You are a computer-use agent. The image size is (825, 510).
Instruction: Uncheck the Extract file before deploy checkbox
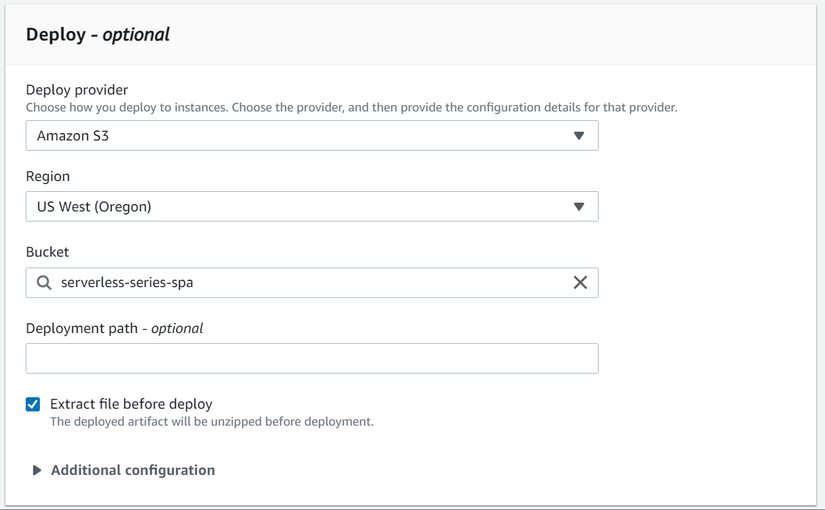pos(33,404)
